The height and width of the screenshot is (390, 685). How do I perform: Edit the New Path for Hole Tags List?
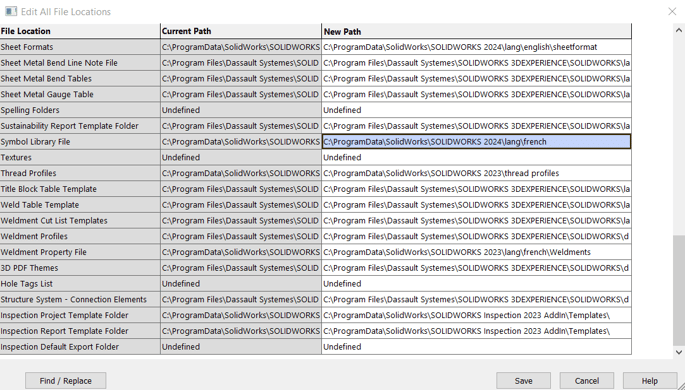tap(477, 283)
